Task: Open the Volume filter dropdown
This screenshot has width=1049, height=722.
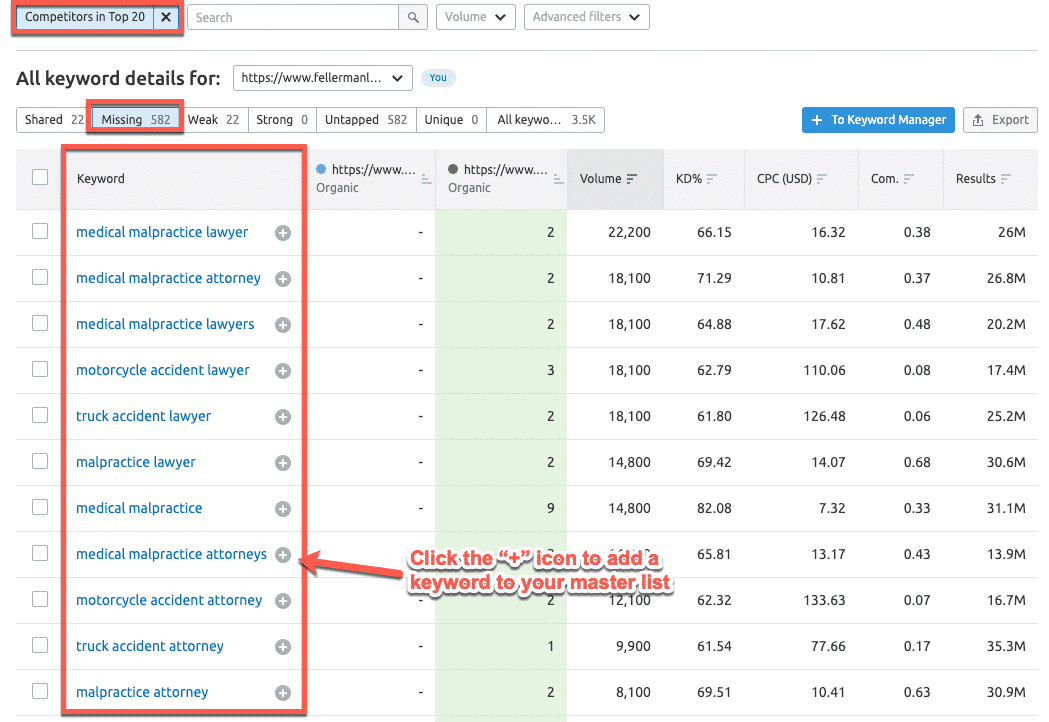Action: coord(476,18)
